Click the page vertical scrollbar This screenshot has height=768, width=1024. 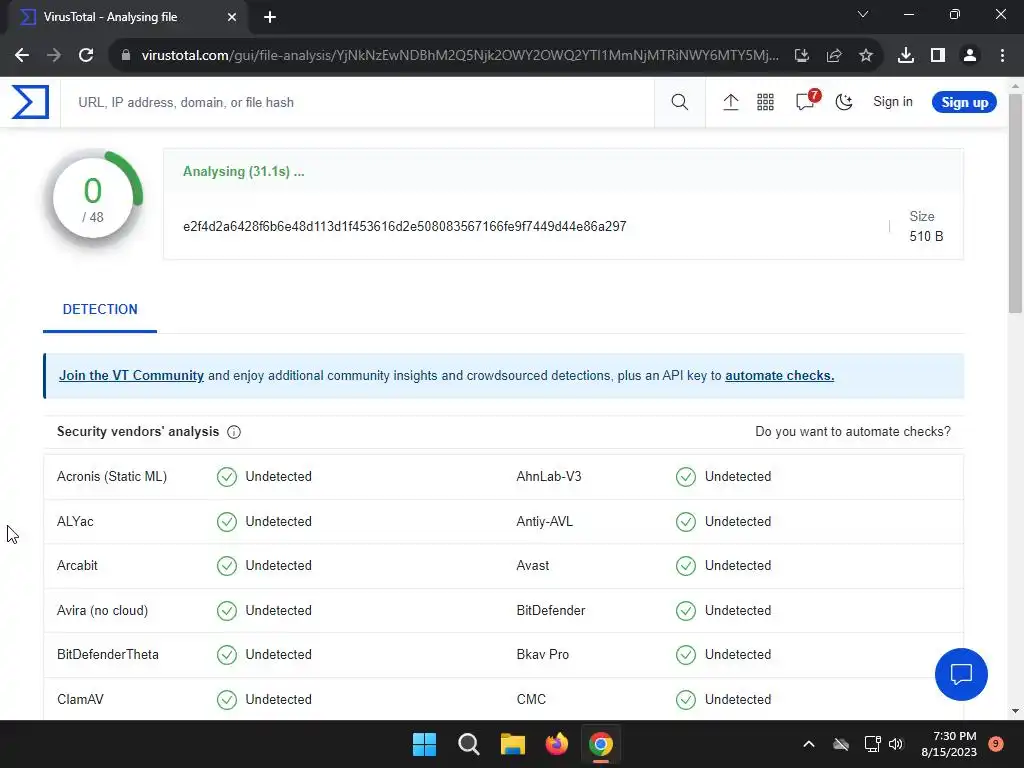coord(1015,202)
